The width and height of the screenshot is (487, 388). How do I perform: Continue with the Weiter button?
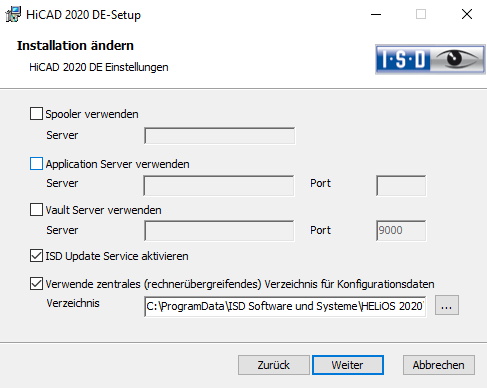[348, 365]
